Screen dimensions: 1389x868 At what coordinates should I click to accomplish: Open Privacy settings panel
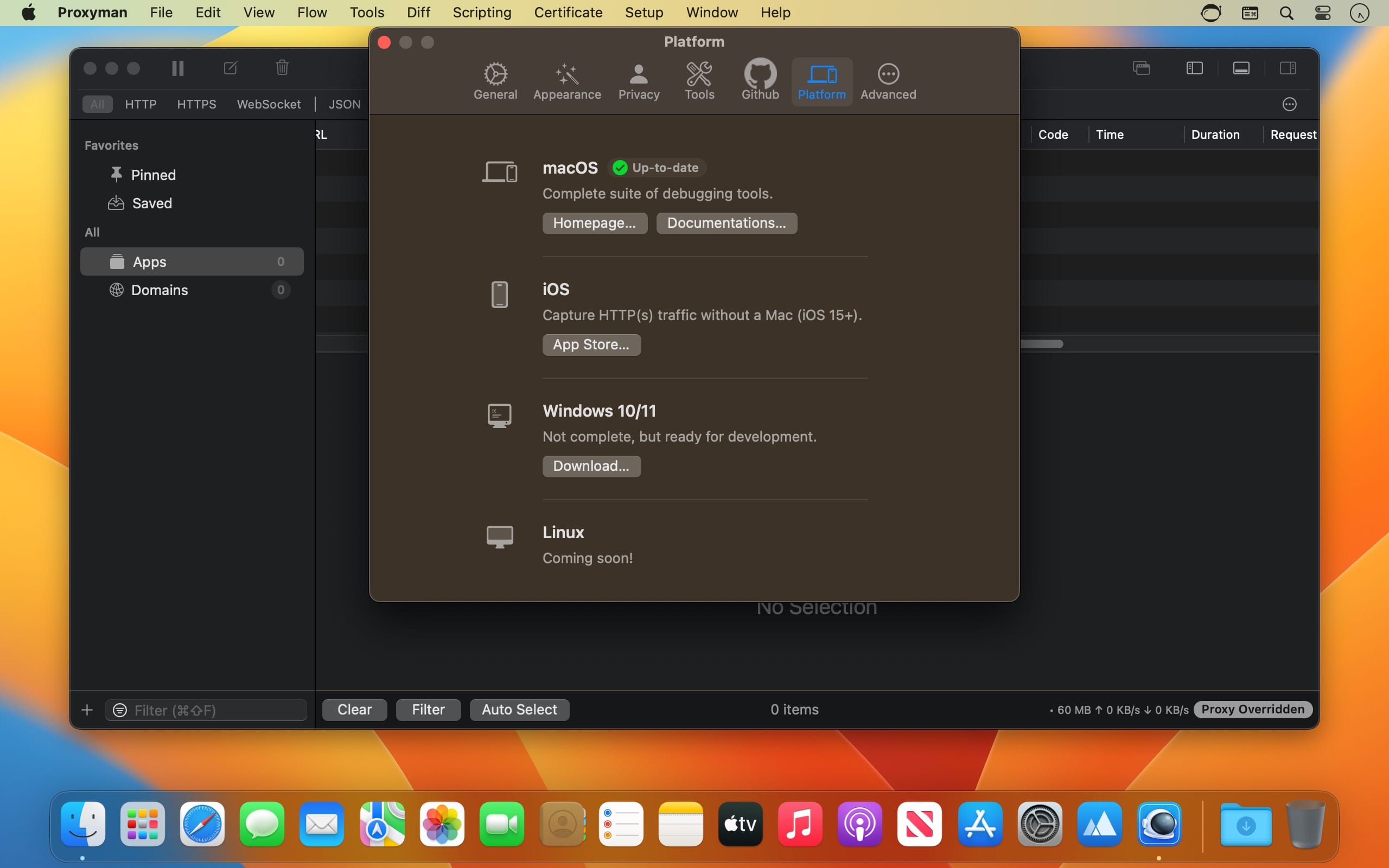(638, 80)
